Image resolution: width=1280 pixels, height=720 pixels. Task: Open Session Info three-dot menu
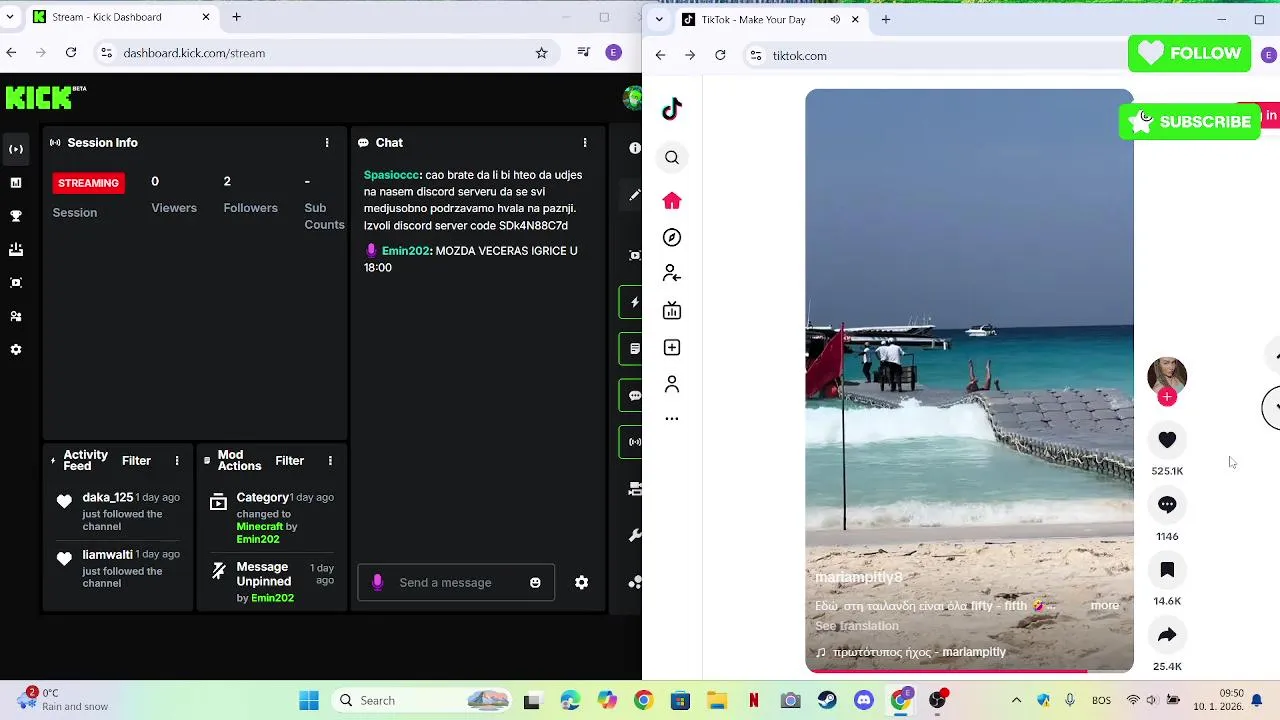[x=326, y=143]
